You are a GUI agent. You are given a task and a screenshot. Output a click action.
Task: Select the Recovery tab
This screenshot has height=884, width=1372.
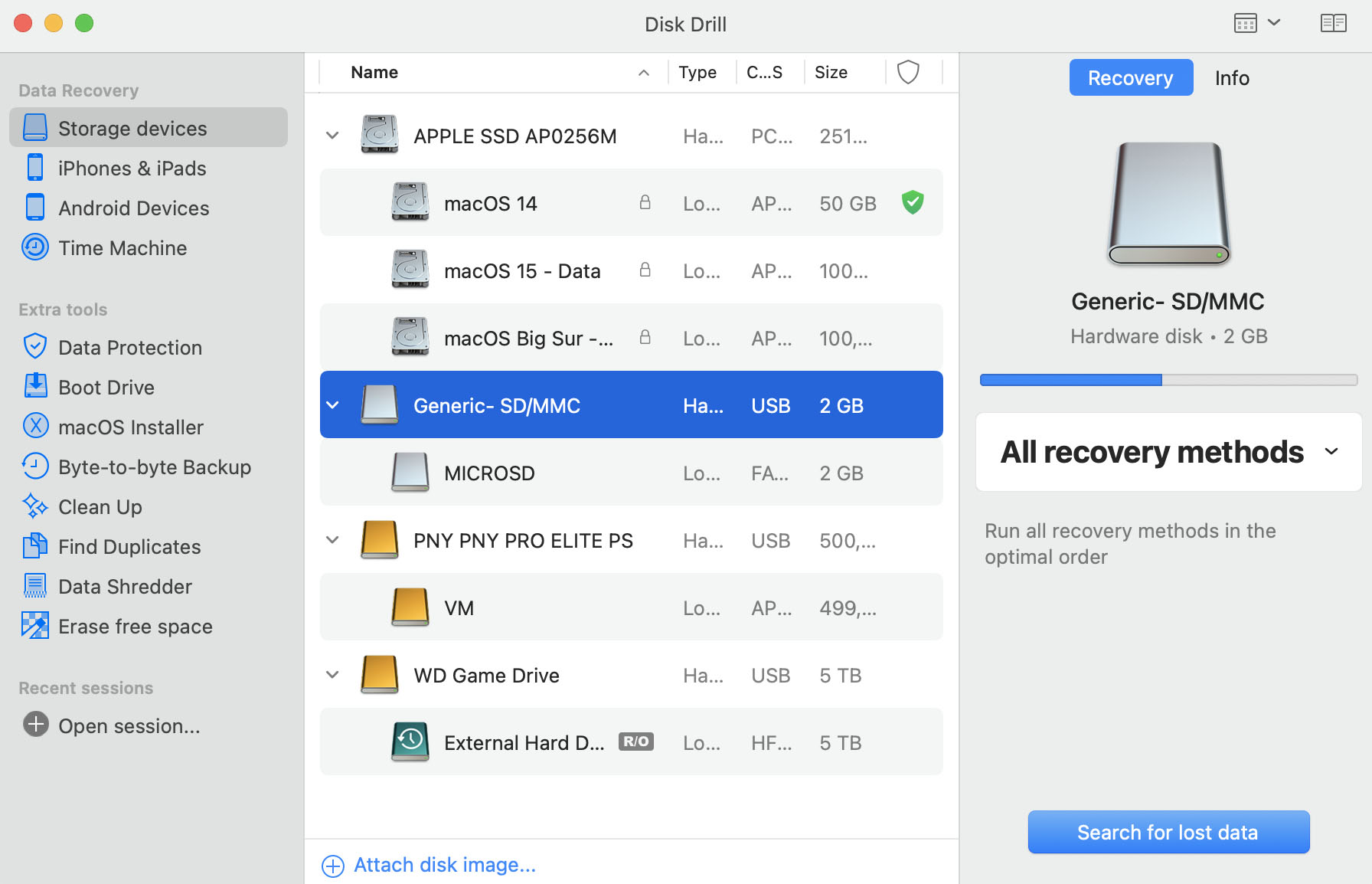1131,77
